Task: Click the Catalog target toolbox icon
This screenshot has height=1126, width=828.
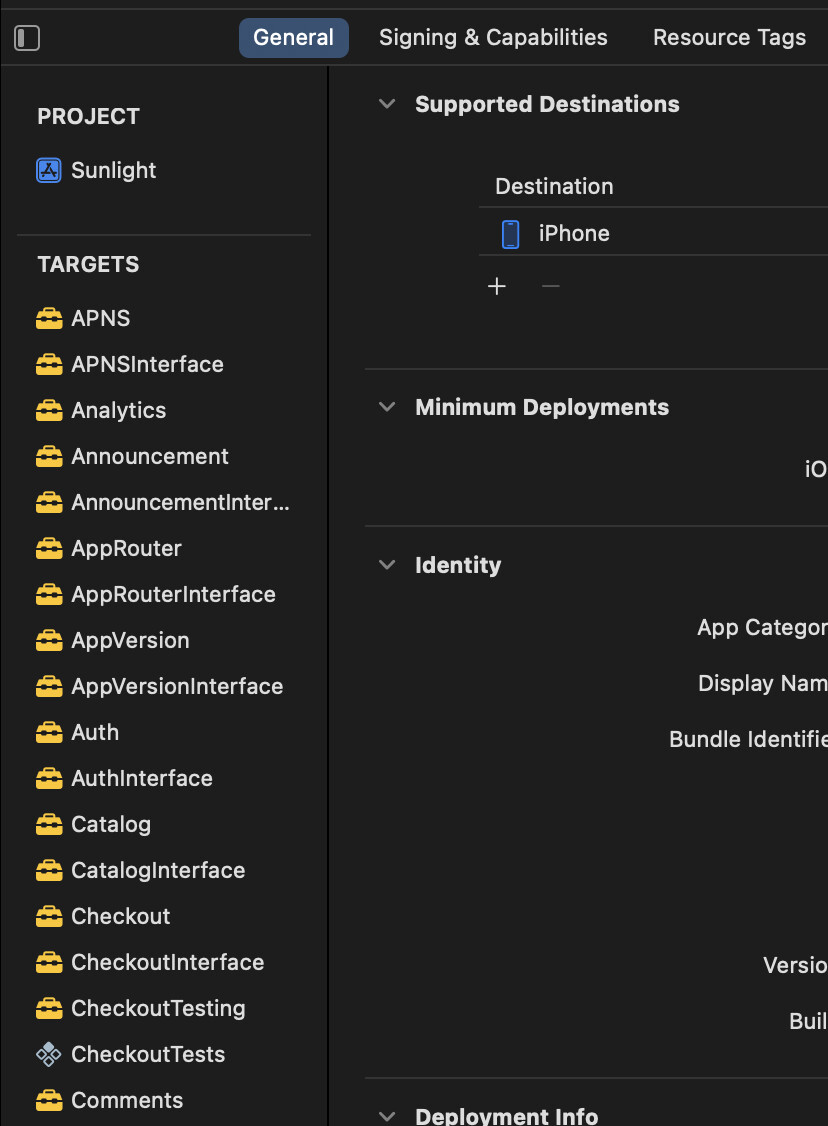Action: point(49,824)
